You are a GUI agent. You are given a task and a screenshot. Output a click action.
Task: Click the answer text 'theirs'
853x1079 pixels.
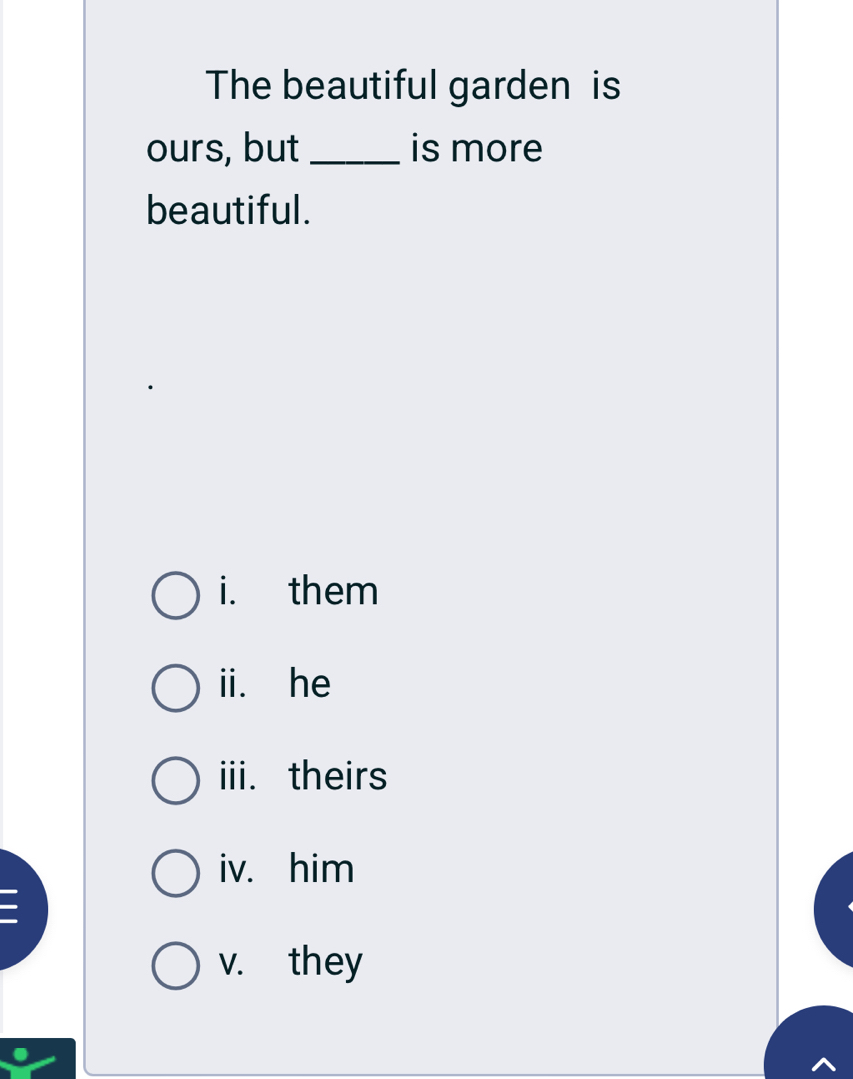(x=337, y=776)
